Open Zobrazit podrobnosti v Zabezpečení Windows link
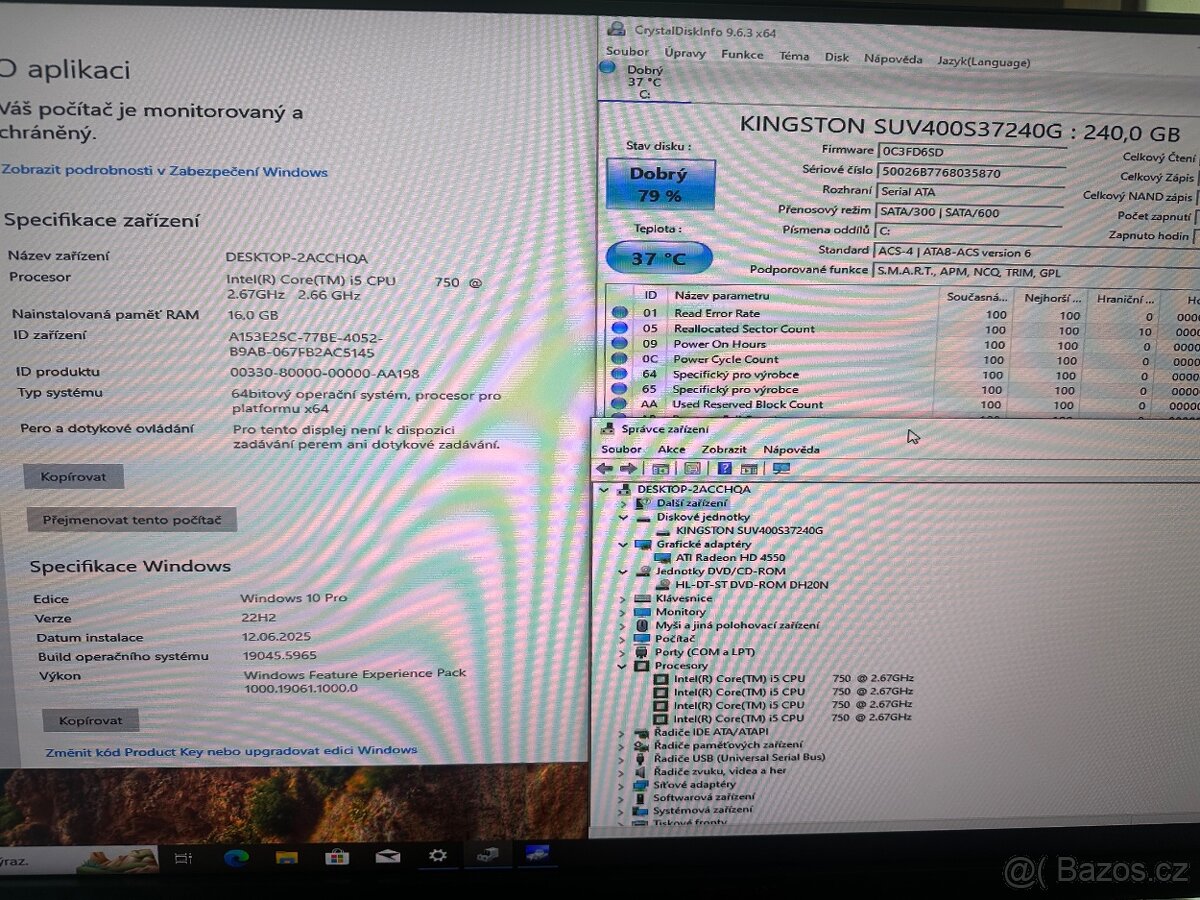 (x=165, y=171)
